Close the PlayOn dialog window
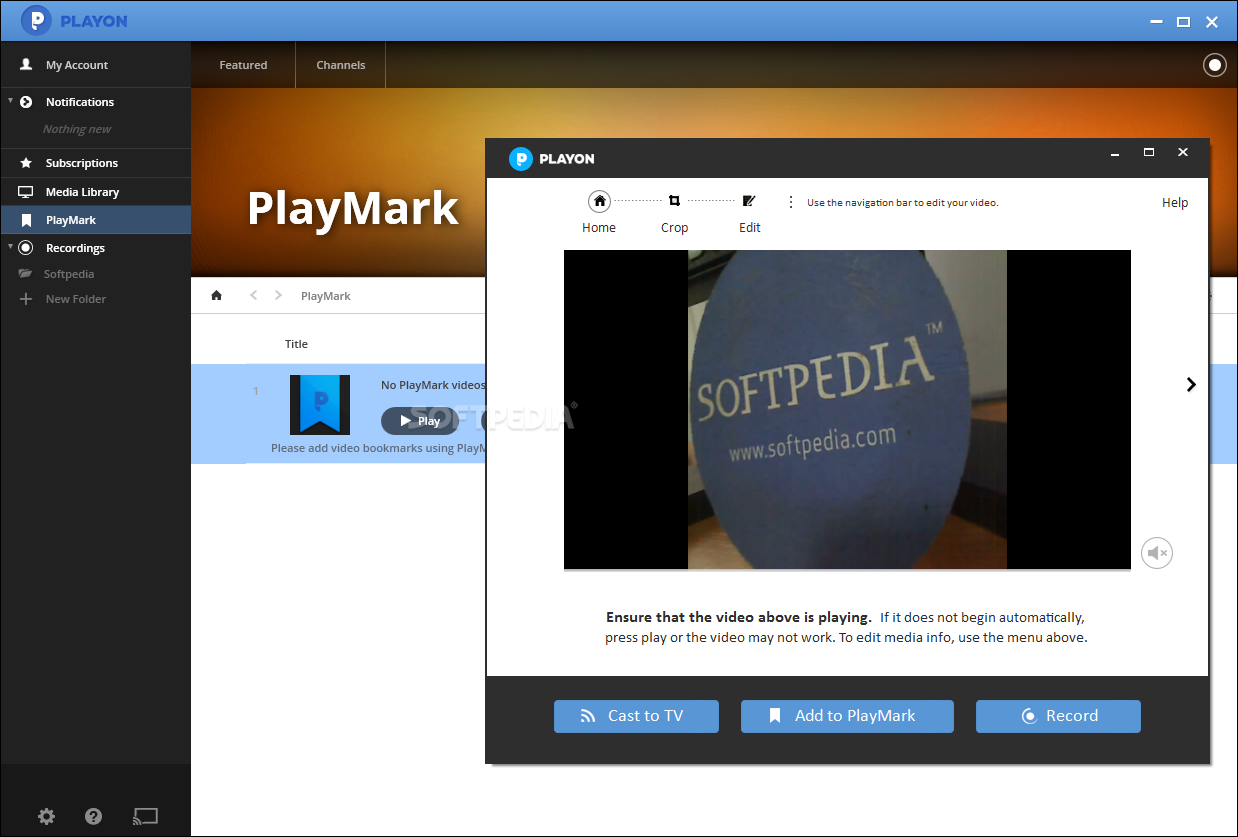The image size is (1238, 837). coord(1183,153)
